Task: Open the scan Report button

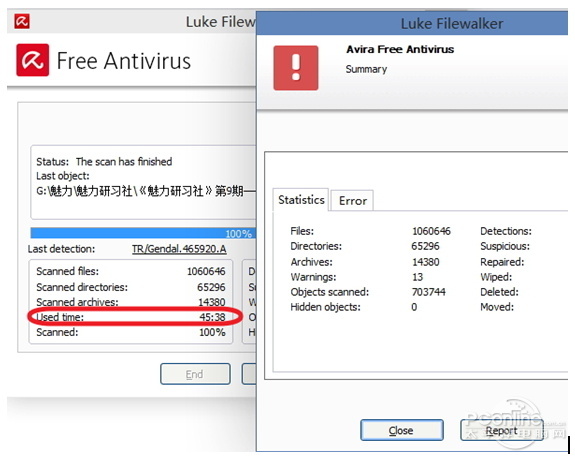Action: click(x=501, y=430)
